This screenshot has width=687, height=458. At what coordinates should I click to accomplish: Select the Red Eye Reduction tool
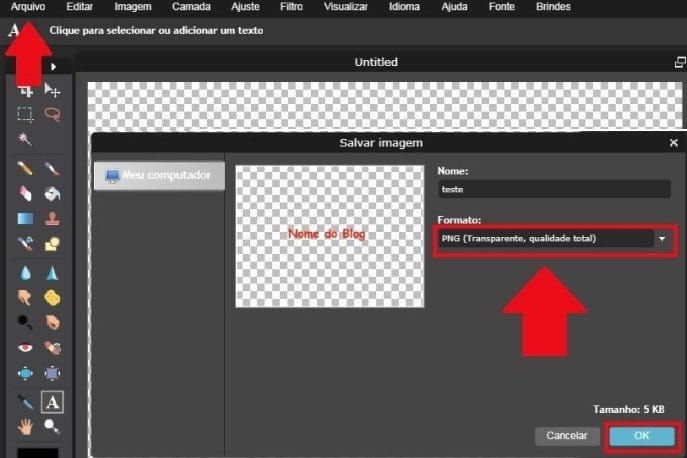(26, 347)
